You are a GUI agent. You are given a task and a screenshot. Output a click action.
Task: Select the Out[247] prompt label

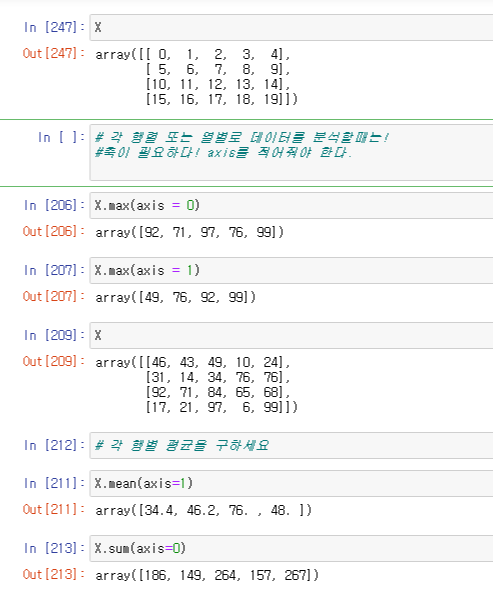[54, 53]
